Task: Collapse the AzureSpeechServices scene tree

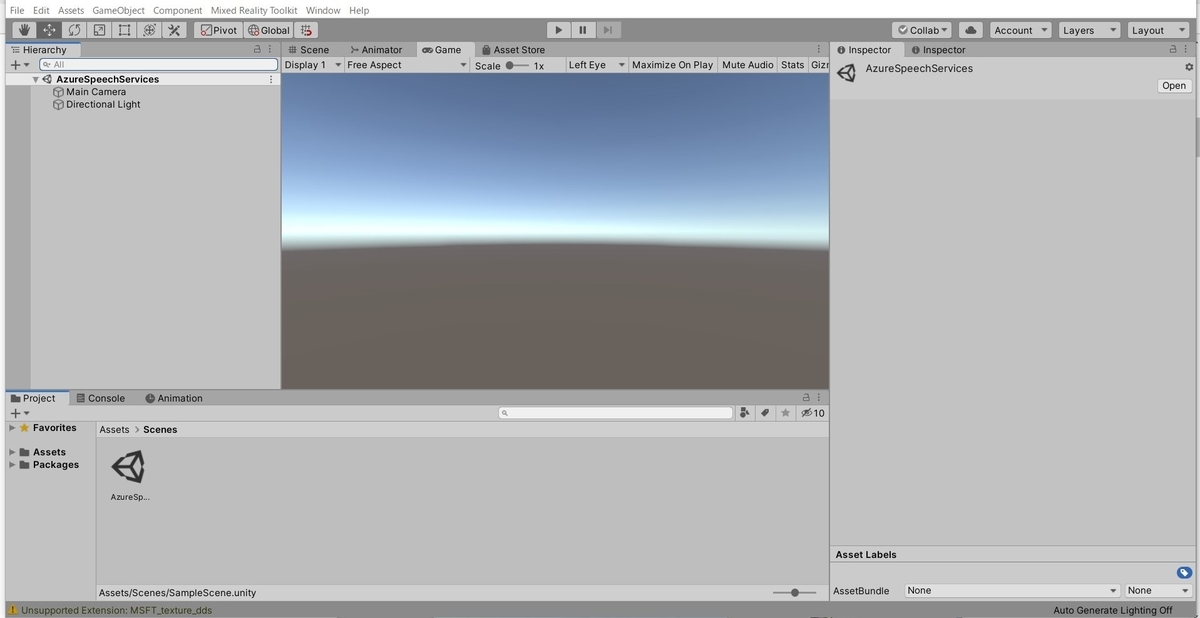Action: pyautogui.click(x=36, y=79)
